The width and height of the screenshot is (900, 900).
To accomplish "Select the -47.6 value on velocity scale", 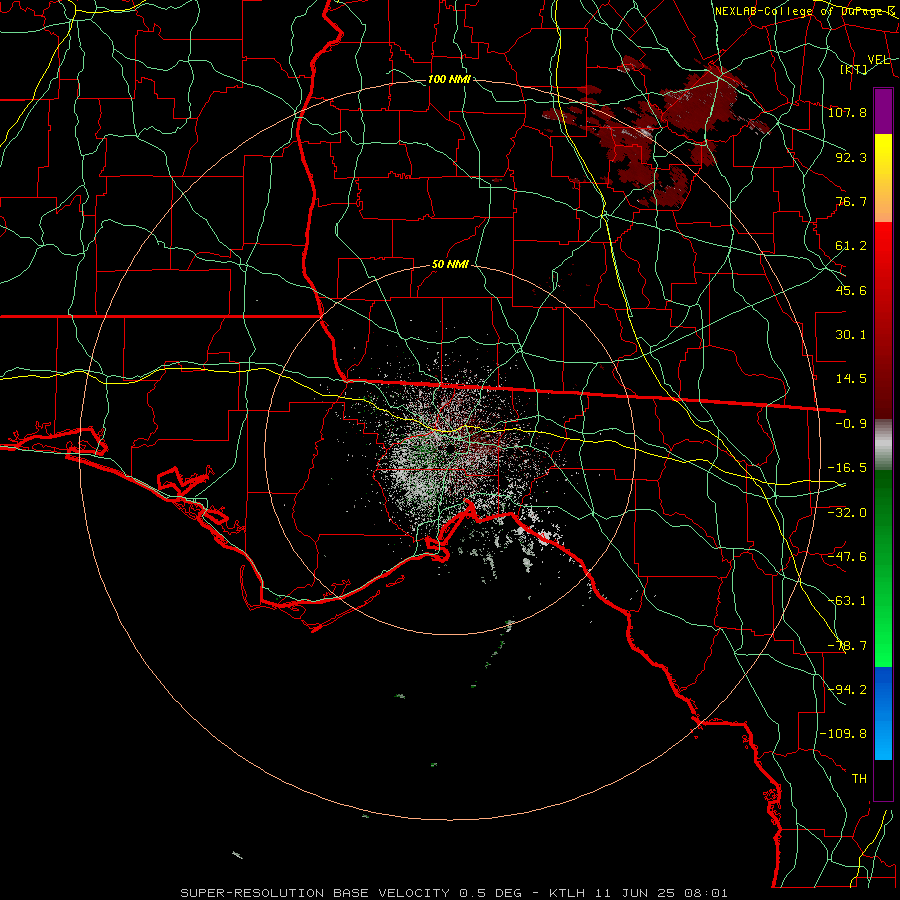I will pyautogui.click(x=847, y=557).
